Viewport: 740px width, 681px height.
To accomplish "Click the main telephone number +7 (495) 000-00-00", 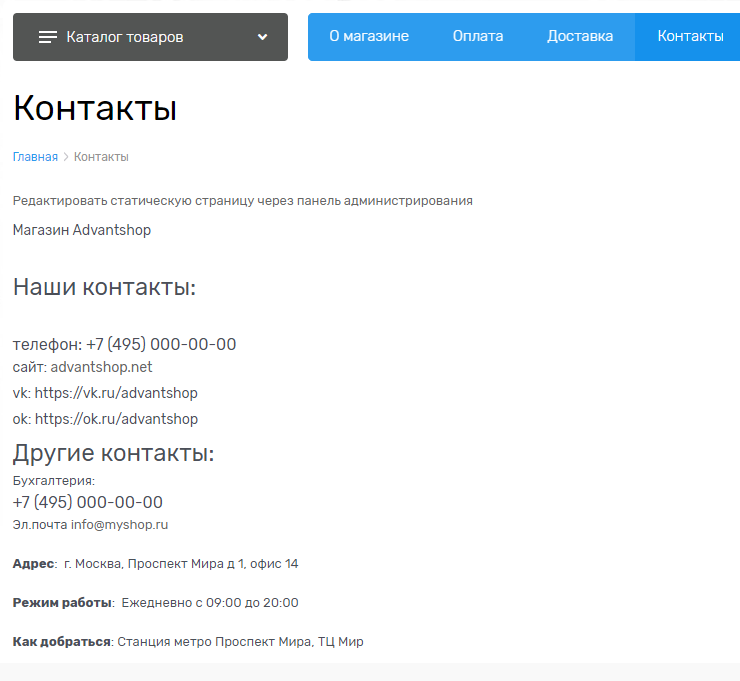I will tap(161, 344).
